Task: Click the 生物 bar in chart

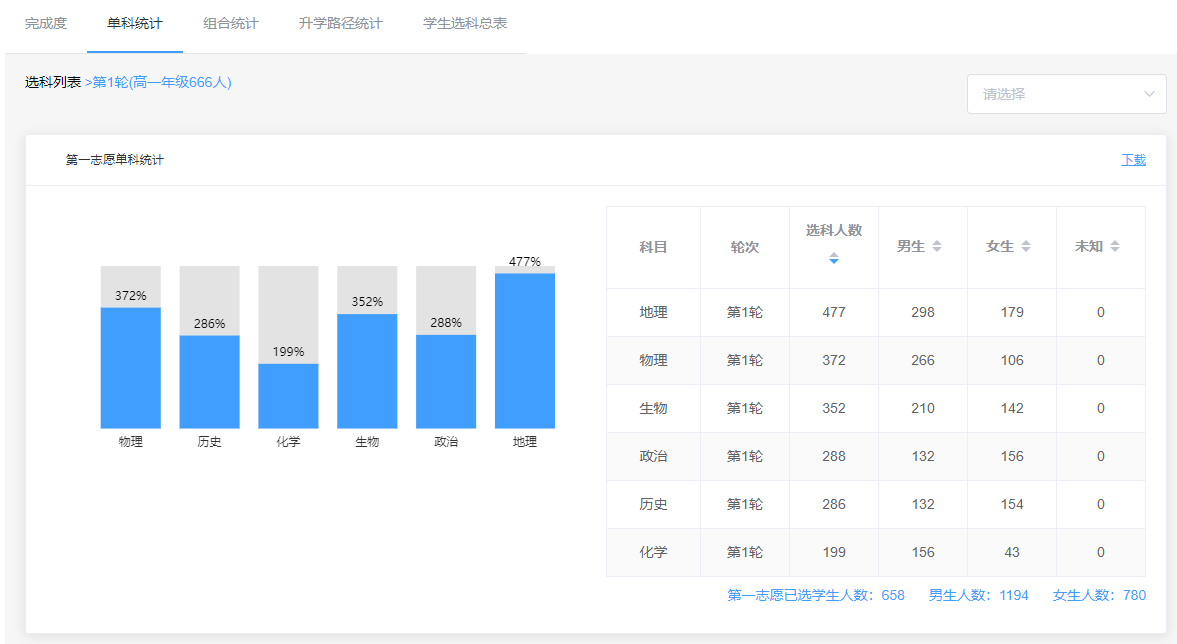Action: (x=367, y=371)
